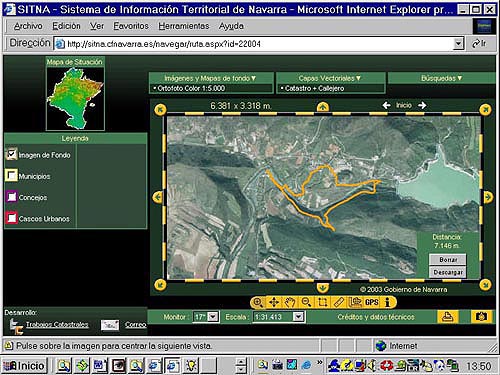Click the Borrar button
This screenshot has height=375, width=500.
coord(448,259)
